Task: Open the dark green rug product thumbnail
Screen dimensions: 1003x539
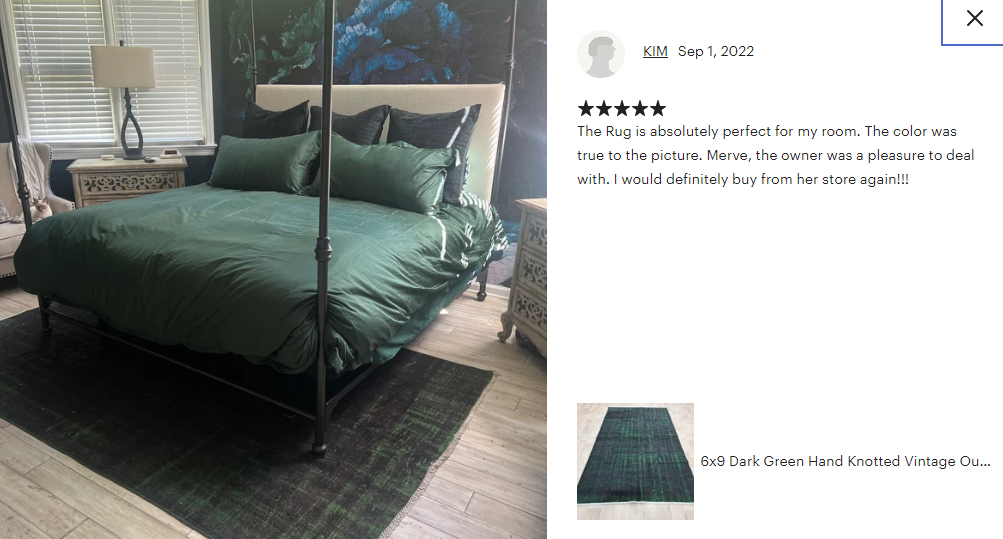Action: pyautogui.click(x=635, y=461)
